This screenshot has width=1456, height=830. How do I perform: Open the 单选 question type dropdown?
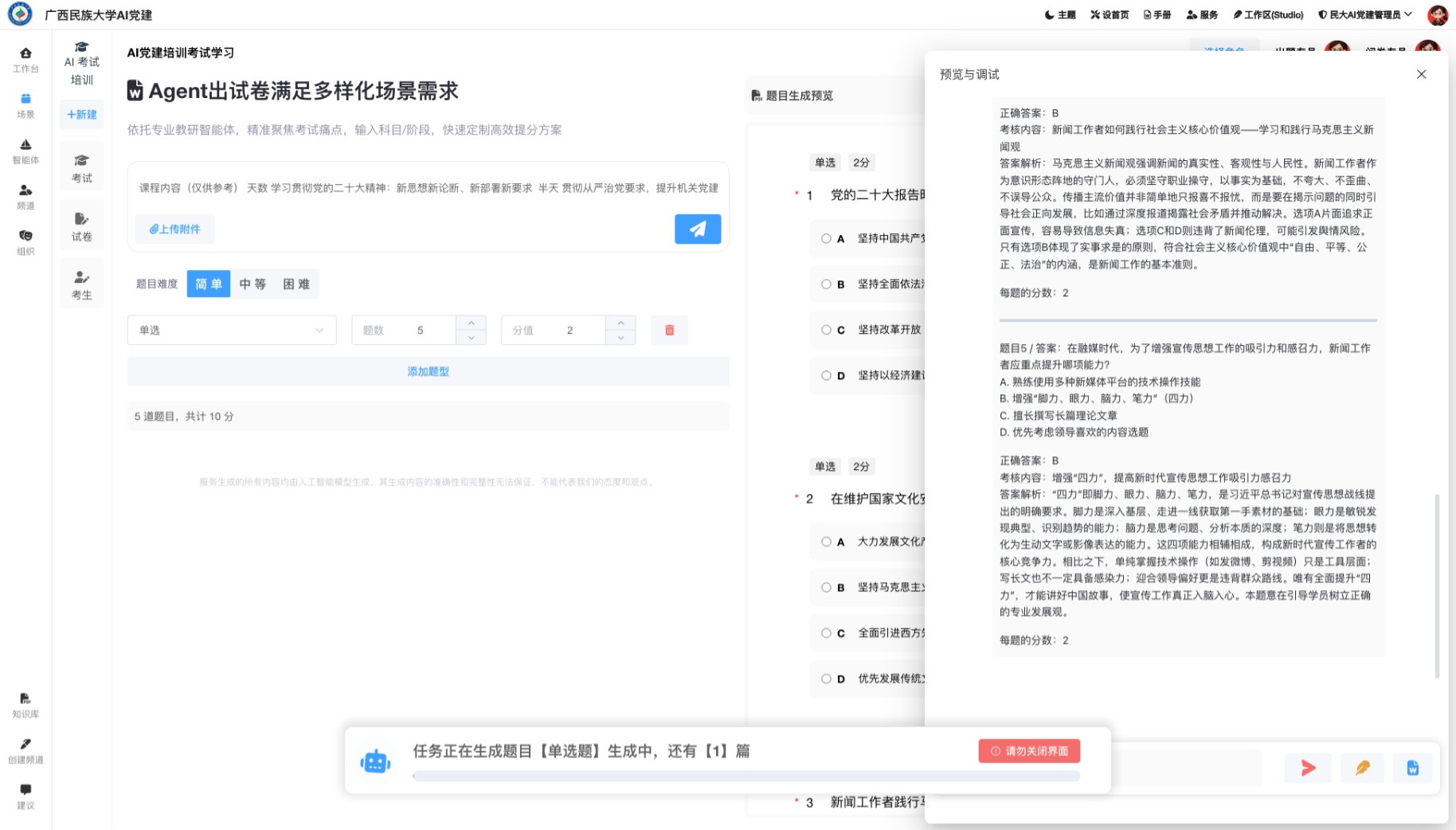coord(231,330)
